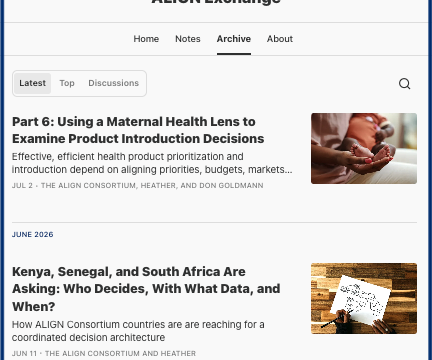
Task: Select the Latest sort filter
Action: click(x=32, y=83)
